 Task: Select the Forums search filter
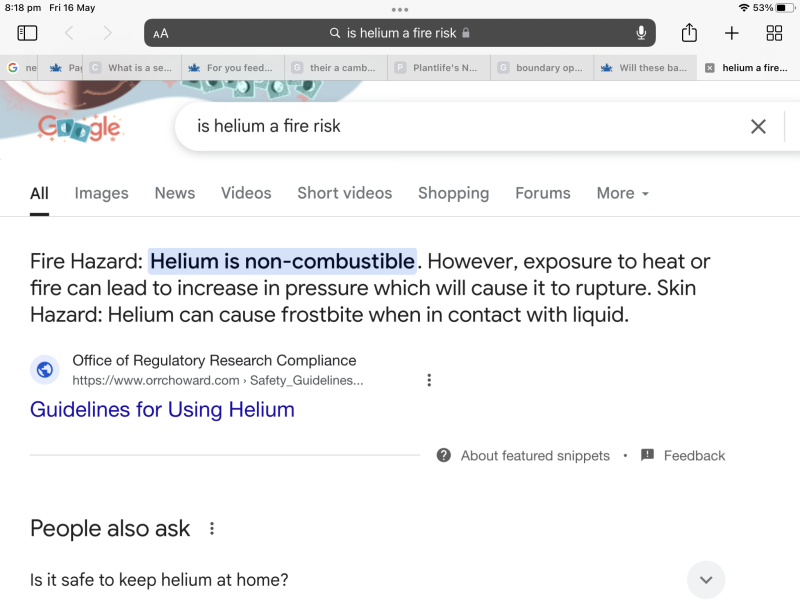pos(542,193)
